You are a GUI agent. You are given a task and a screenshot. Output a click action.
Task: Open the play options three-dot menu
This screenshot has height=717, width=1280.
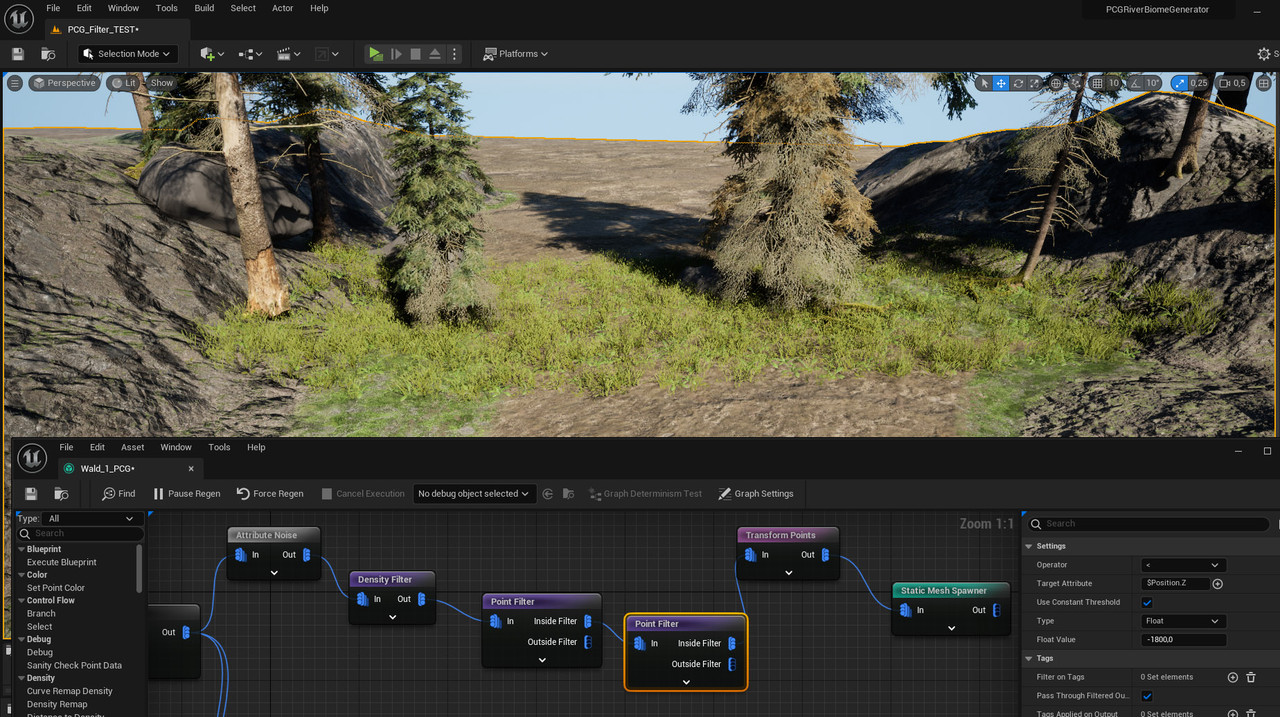coord(454,54)
